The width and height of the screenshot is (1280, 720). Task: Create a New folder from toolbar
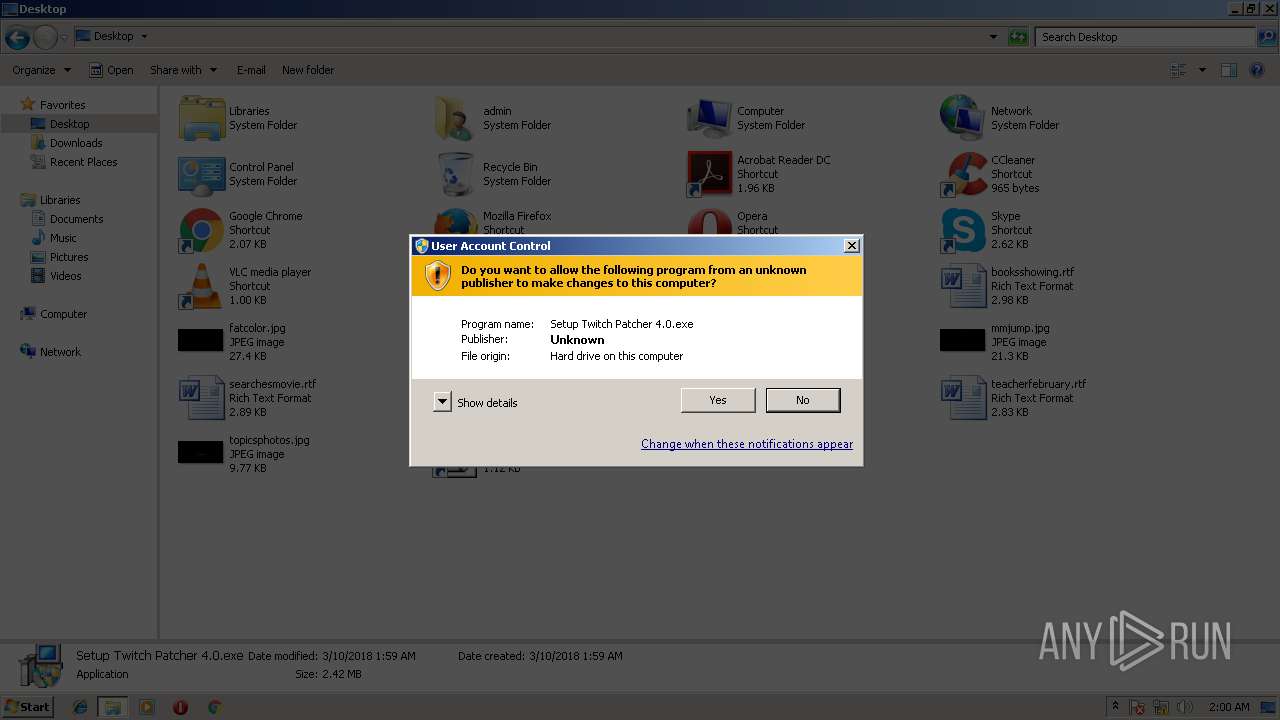coord(308,70)
